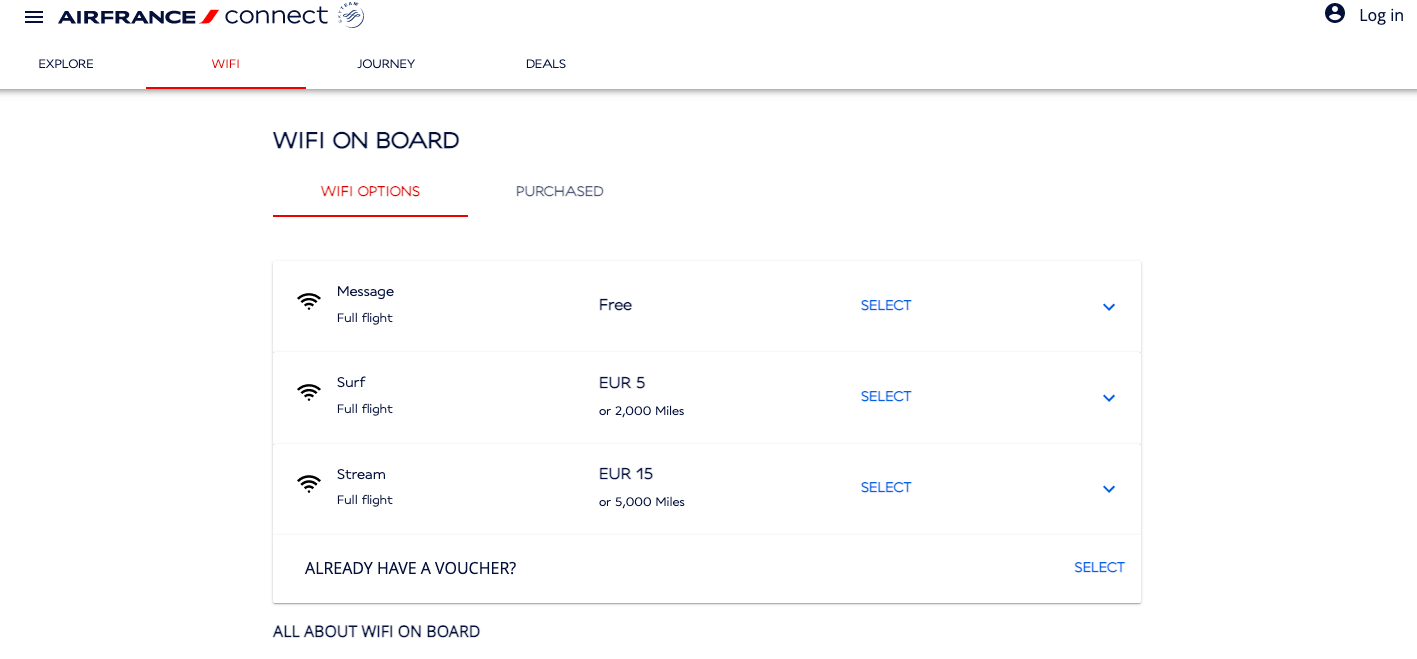The height and width of the screenshot is (659, 1417).
Task: Click the Air France Connect logo
Action: (x=192, y=16)
